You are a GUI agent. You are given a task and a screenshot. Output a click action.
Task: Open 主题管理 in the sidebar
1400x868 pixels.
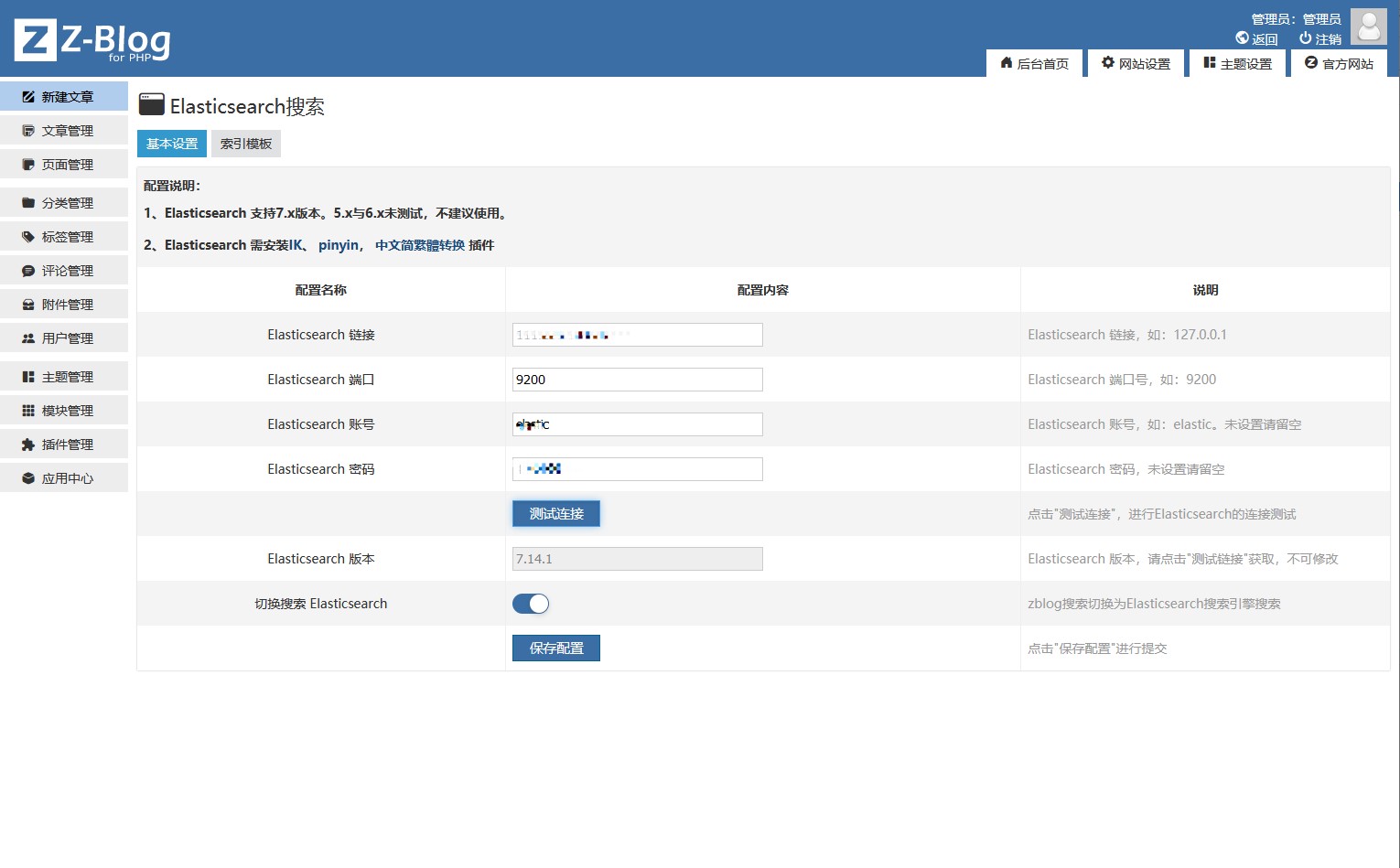(64, 377)
